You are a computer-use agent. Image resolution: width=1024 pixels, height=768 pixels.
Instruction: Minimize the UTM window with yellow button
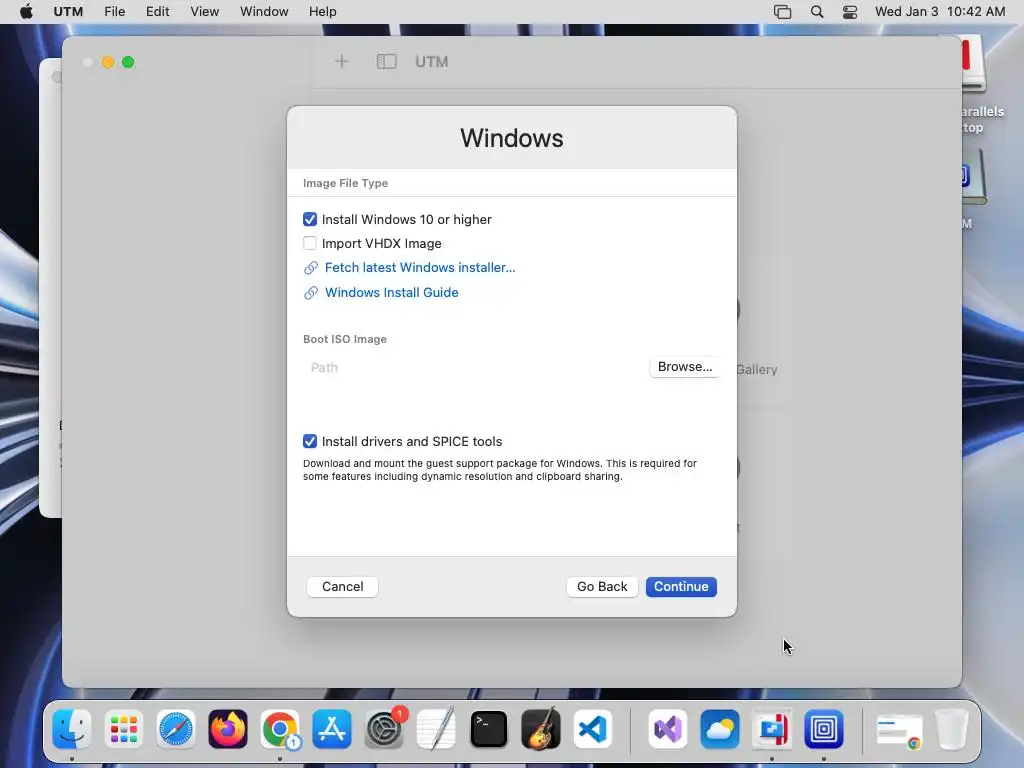(108, 62)
